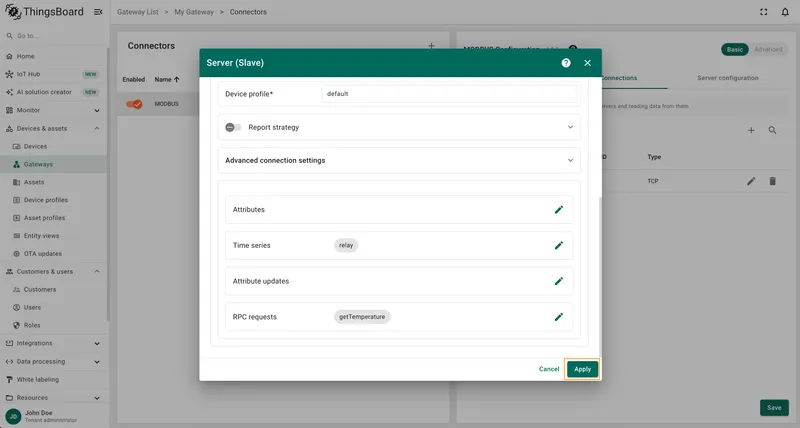
Task: Toggle fullscreen mode icon in top bar
Action: pos(763,12)
